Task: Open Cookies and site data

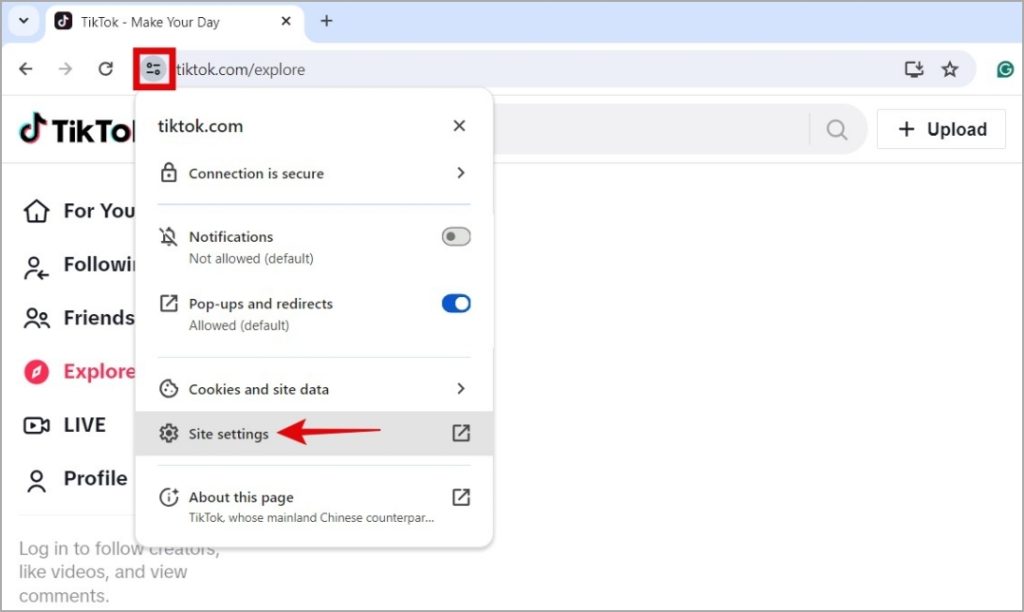Action: [313, 389]
